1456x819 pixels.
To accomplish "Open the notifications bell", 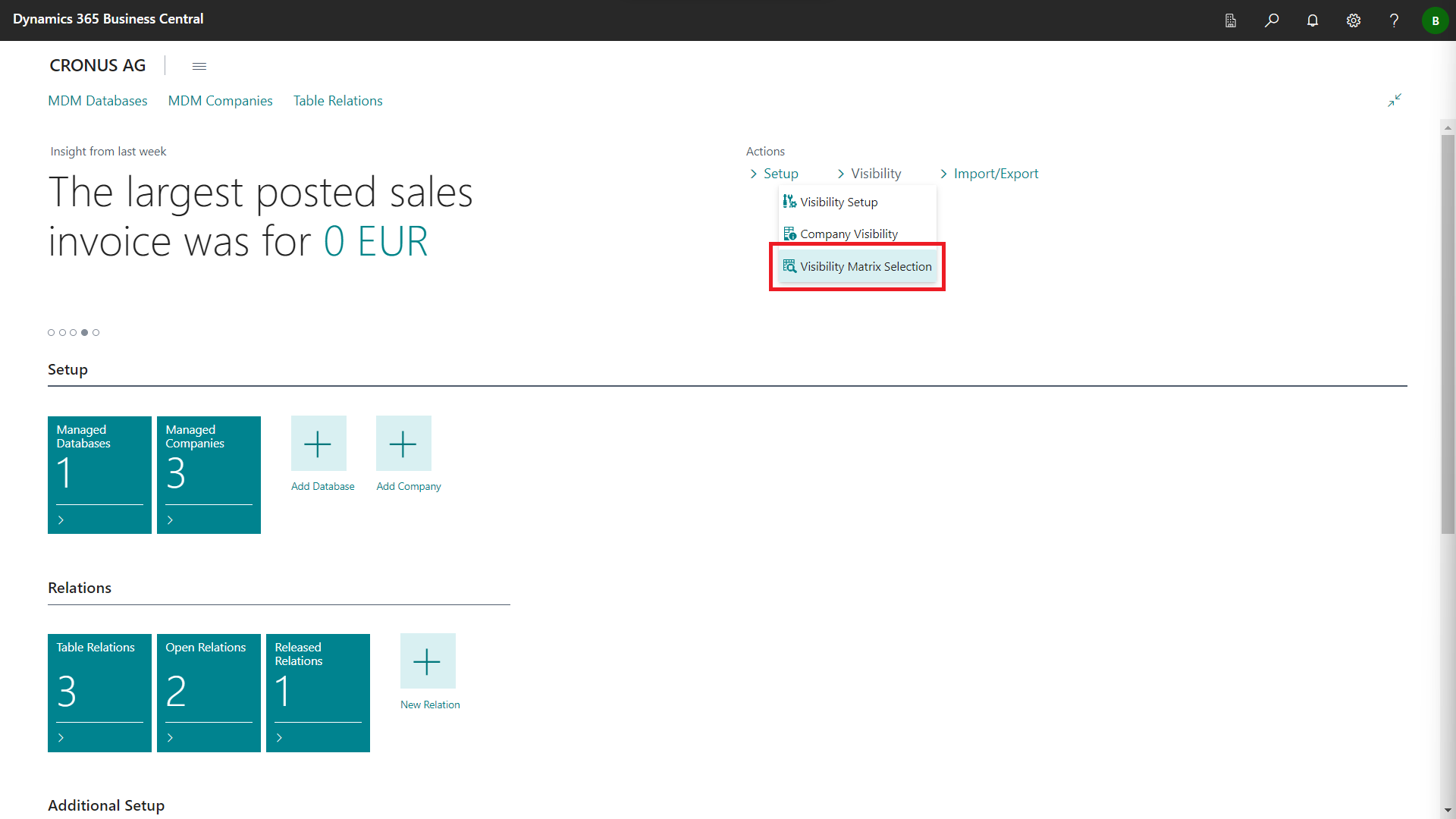I will pos(1313,20).
